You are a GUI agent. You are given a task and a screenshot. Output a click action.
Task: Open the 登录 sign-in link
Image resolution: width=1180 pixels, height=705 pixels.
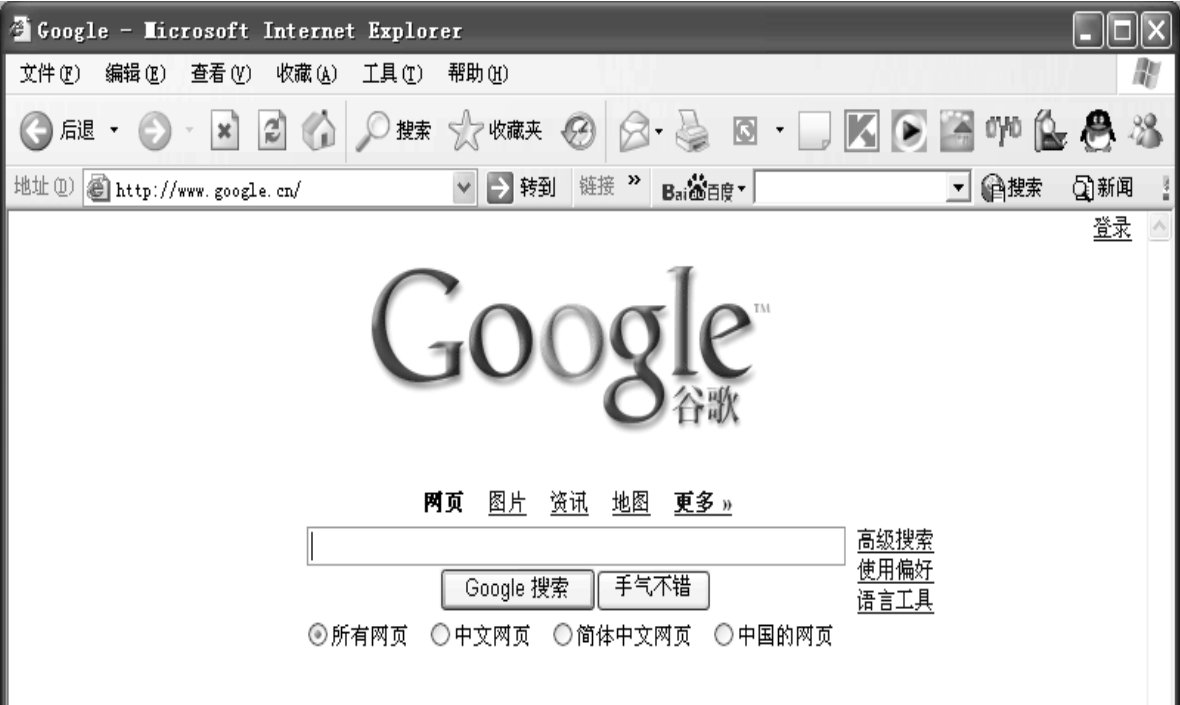pyautogui.click(x=1112, y=227)
